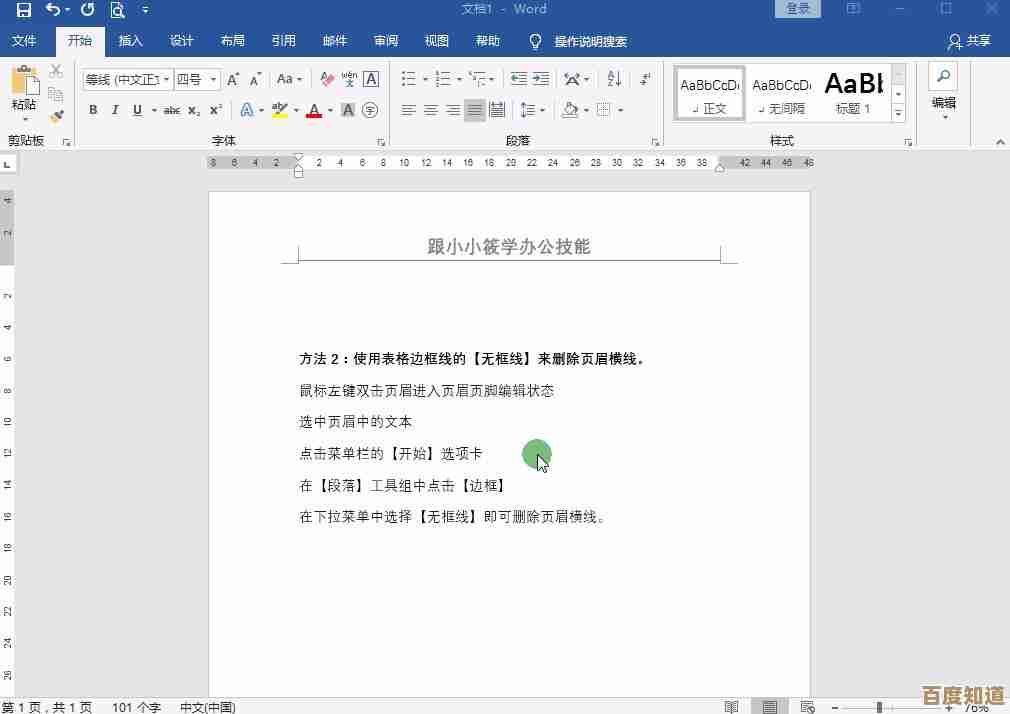Toggle Justify paragraph alignment
The image size is (1010, 714).
coord(475,110)
